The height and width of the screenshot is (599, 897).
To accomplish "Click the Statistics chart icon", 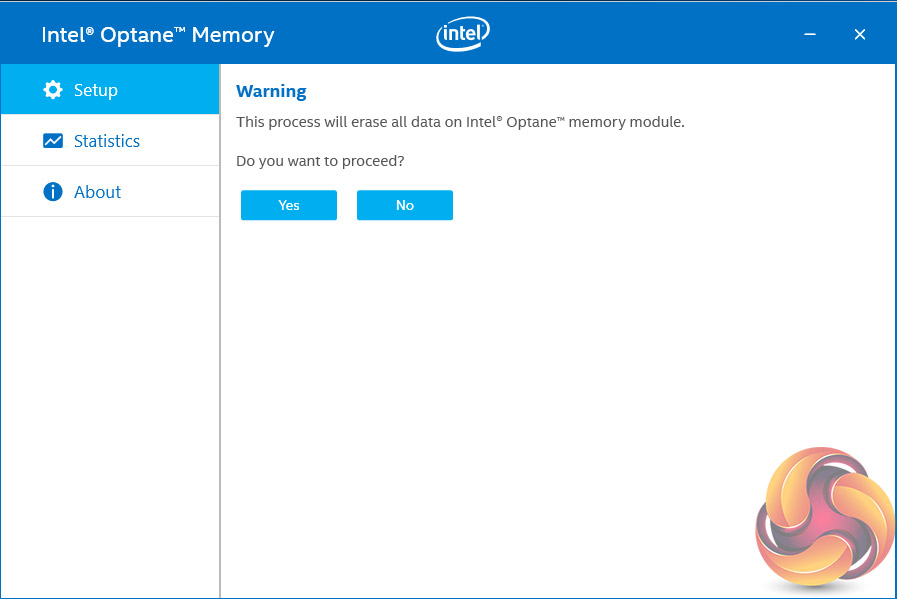I will coord(53,141).
